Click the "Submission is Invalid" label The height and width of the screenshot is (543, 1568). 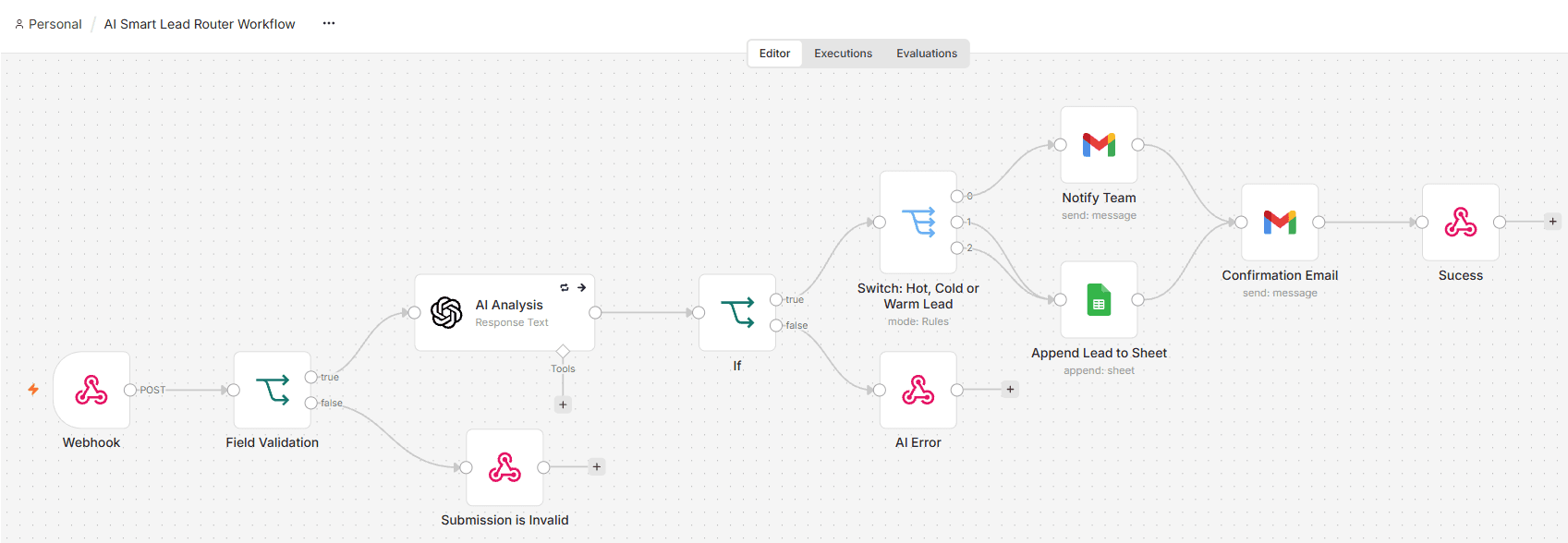504,520
